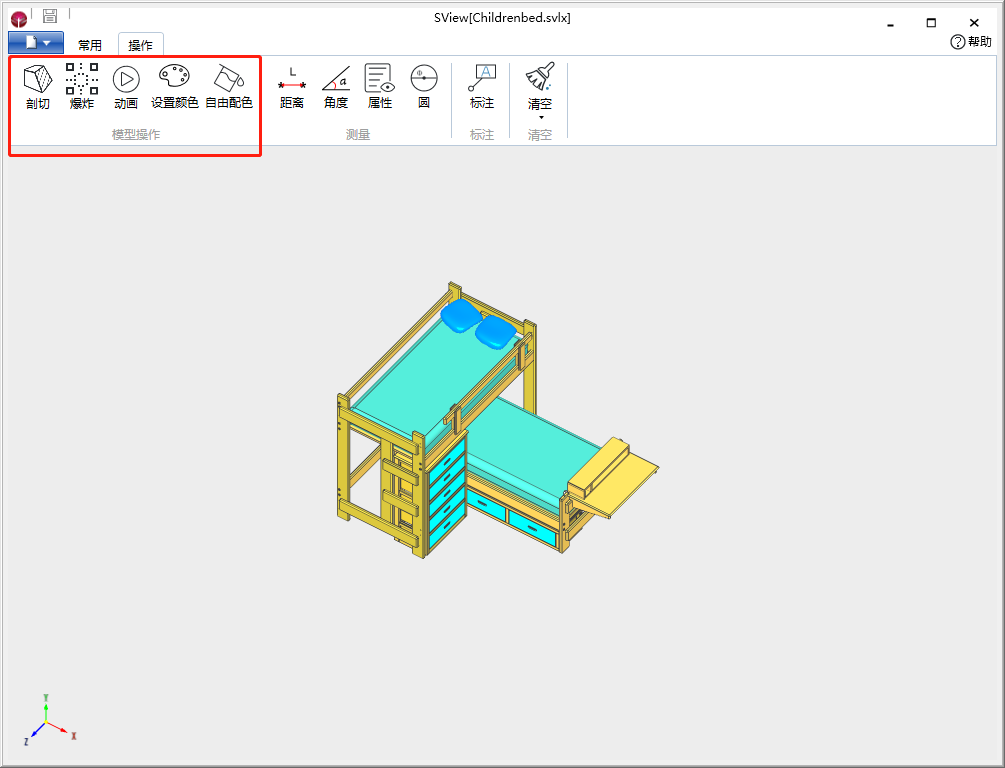Image resolution: width=1005 pixels, height=768 pixels.
Task: Open the blue file menu dropdown
Action: [36, 43]
